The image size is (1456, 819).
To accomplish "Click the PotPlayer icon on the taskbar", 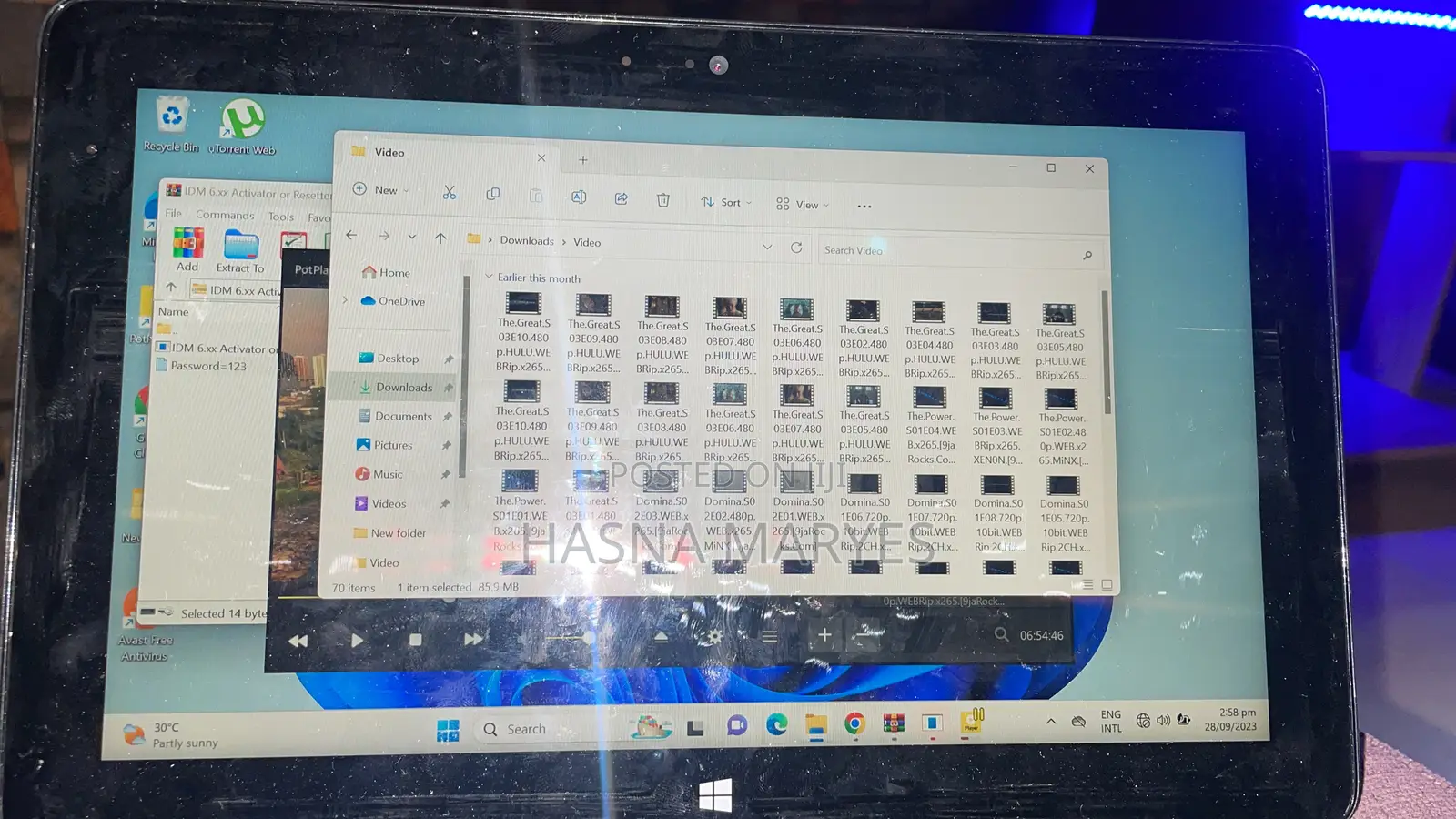I will [x=972, y=723].
